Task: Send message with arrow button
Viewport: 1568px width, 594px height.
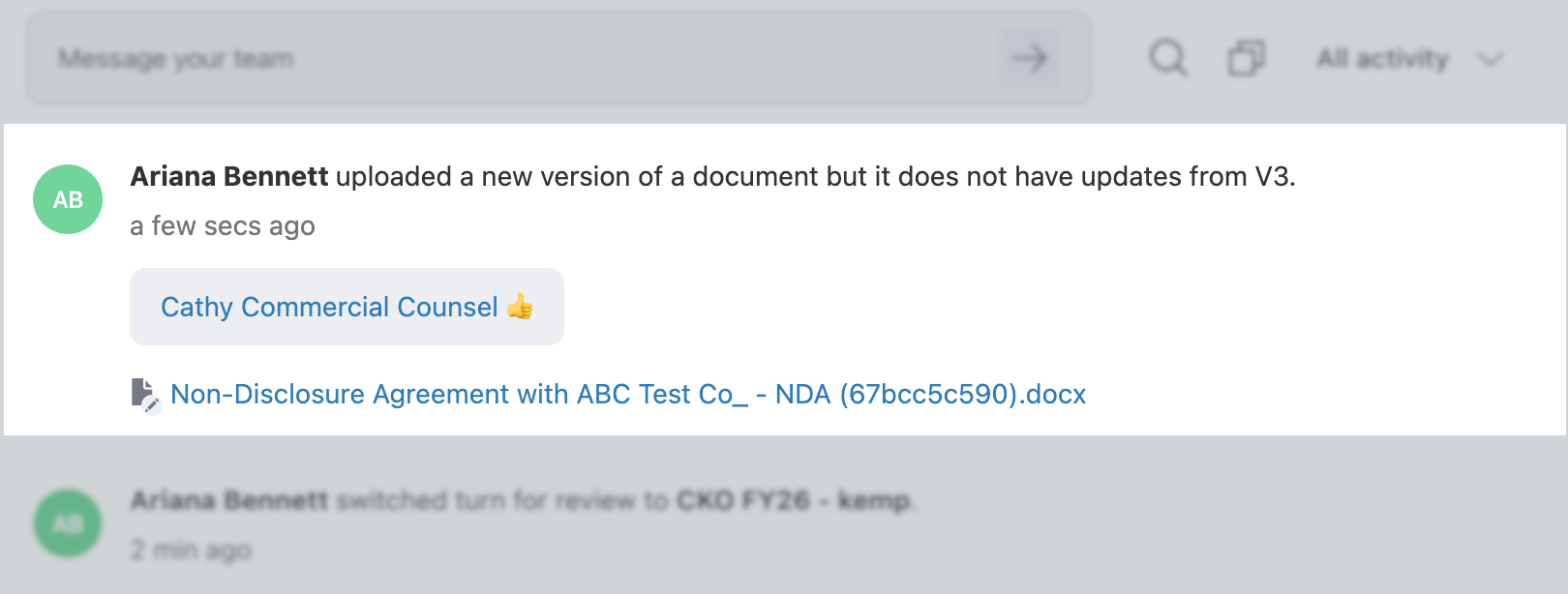Action: pos(1030,58)
